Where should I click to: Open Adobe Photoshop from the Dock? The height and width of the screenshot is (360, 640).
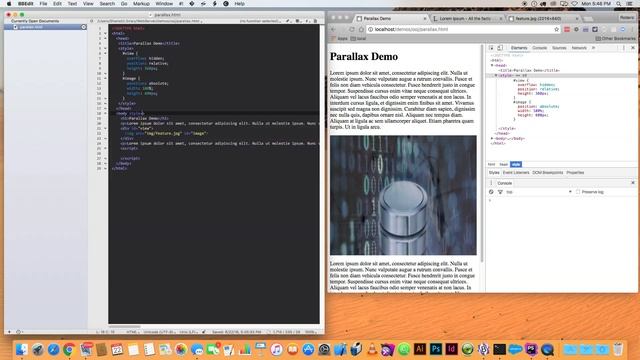coord(436,349)
